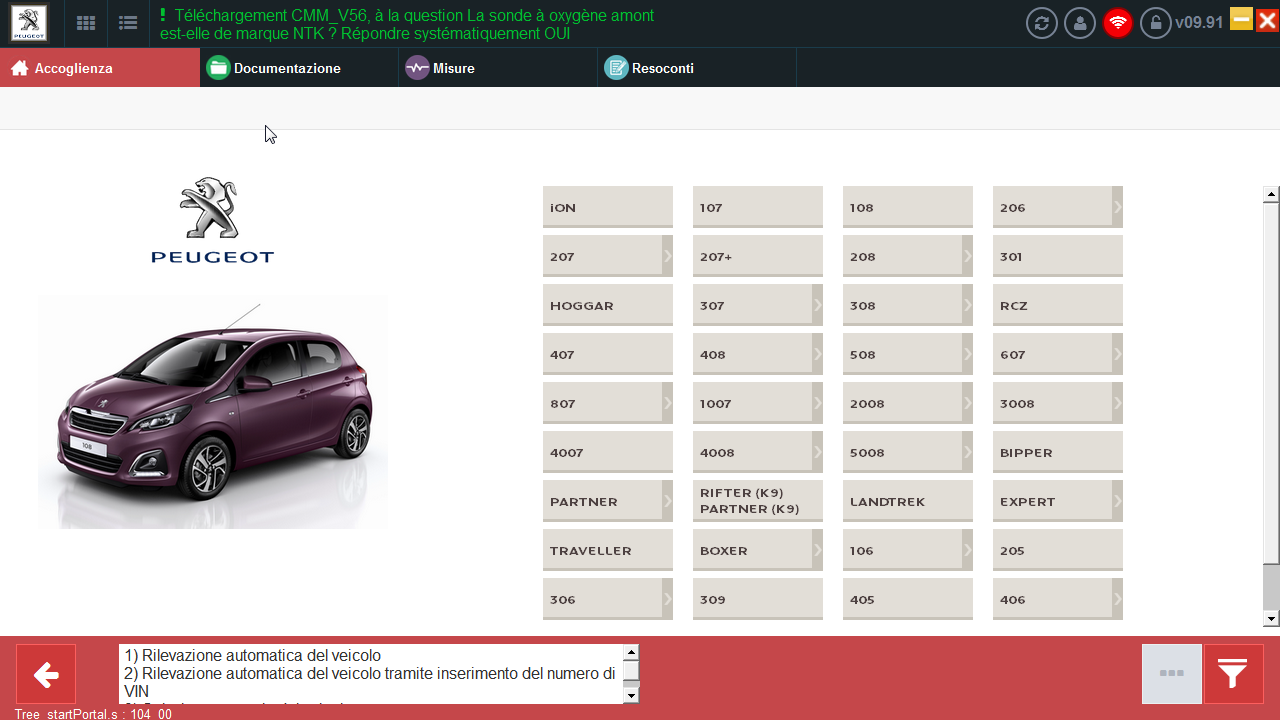Expand the 307 model submenu arrow

coord(817,305)
